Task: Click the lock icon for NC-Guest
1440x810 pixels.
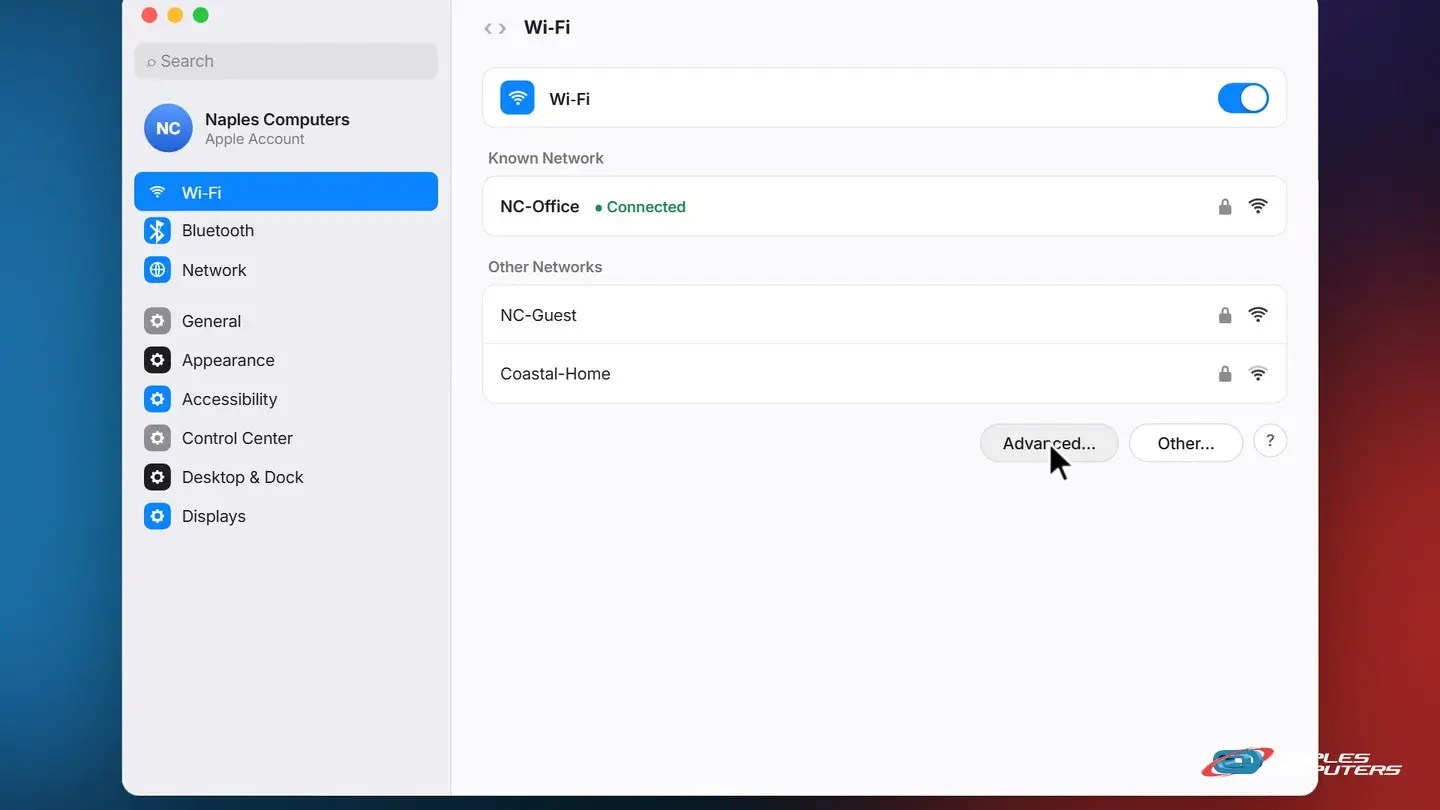Action: [1225, 316]
